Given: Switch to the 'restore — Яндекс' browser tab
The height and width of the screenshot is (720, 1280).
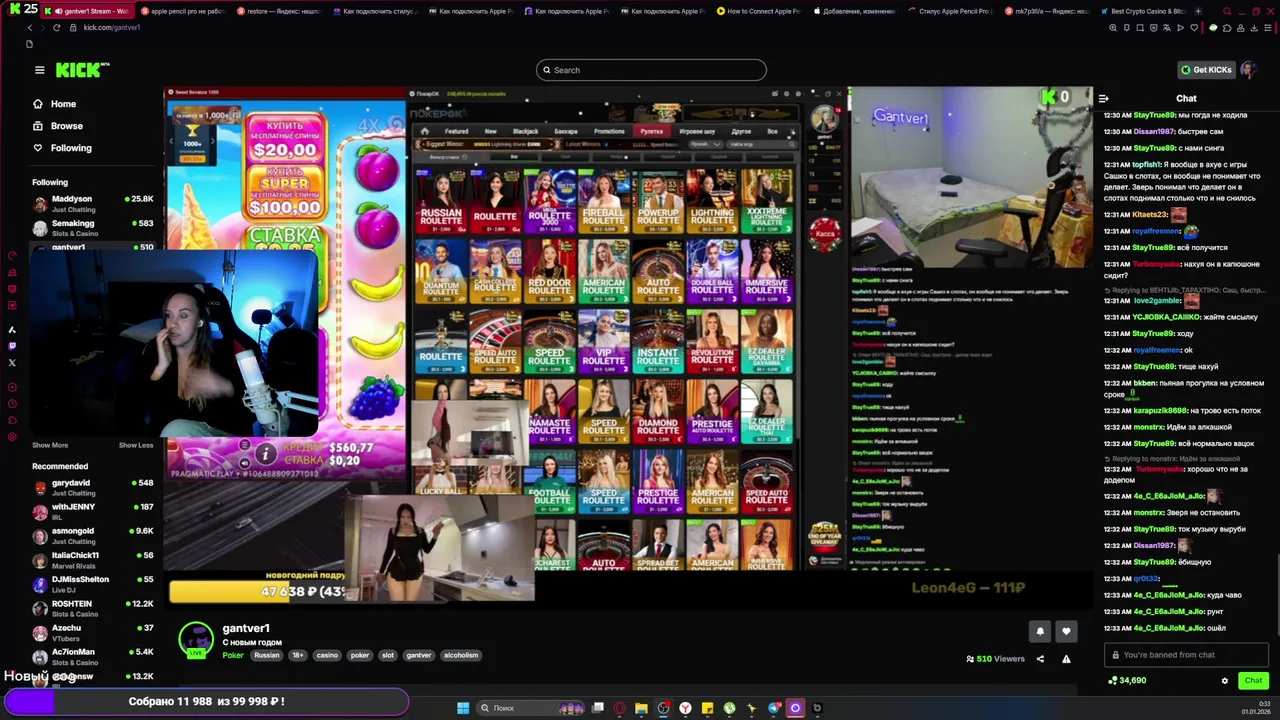Looking at the screenshot, I should pos(278,11).
